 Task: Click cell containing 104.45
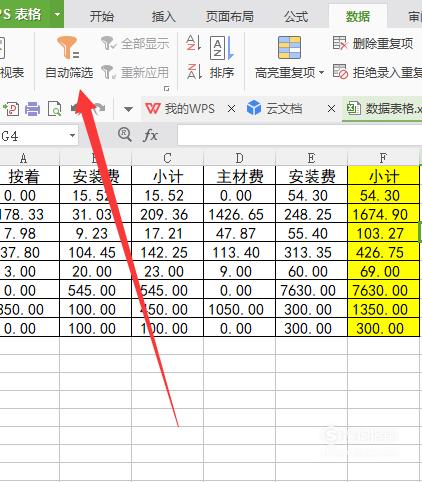tap(95, 252)
